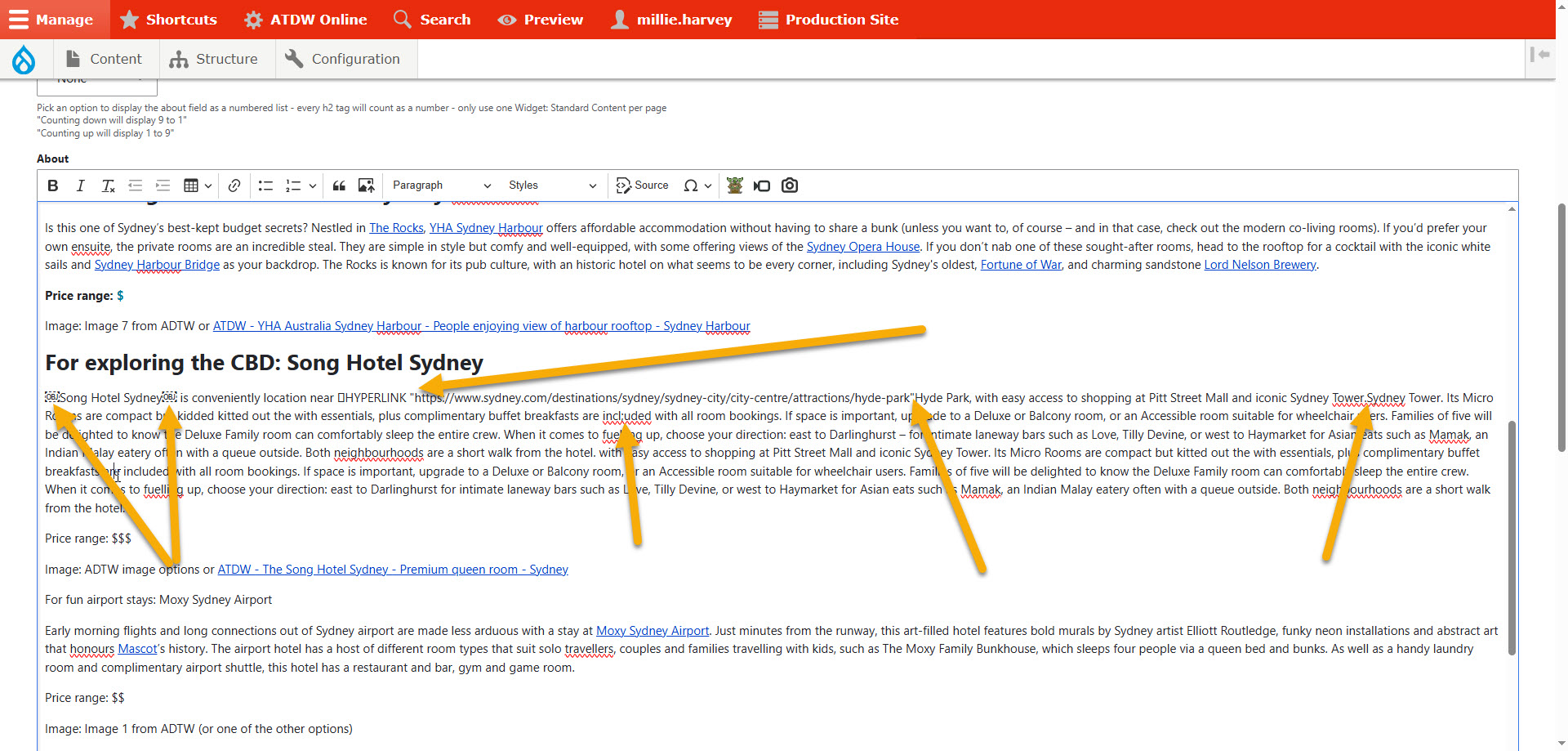Click the 'Price range: $$$' line

click(x=88, y=539)
